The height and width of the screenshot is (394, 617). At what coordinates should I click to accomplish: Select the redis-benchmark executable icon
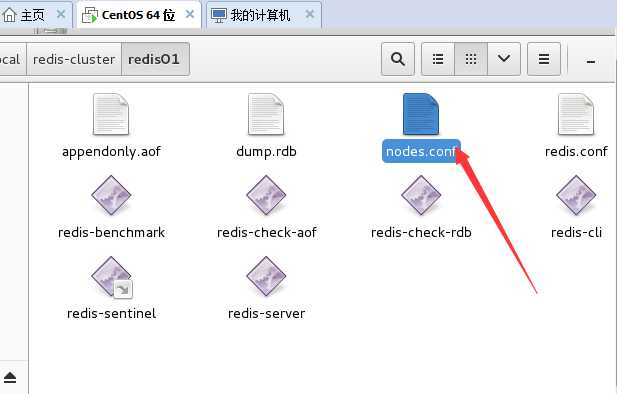(x=111, y=195)
